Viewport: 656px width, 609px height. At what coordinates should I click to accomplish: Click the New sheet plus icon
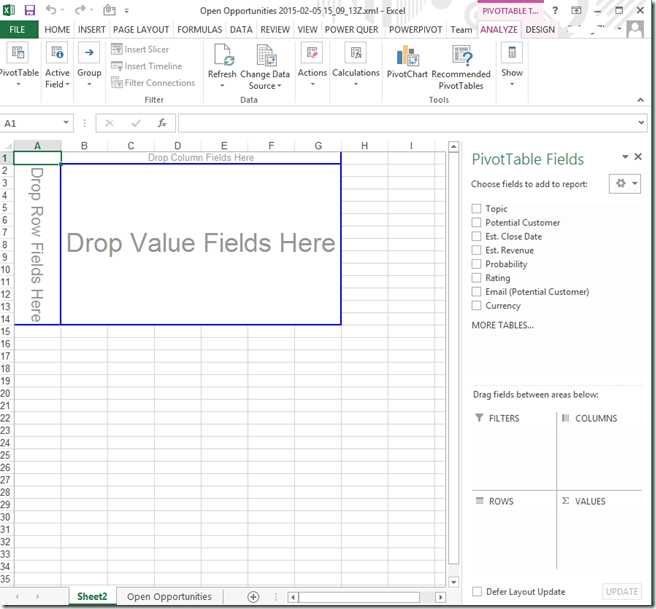tap(253, 597)
